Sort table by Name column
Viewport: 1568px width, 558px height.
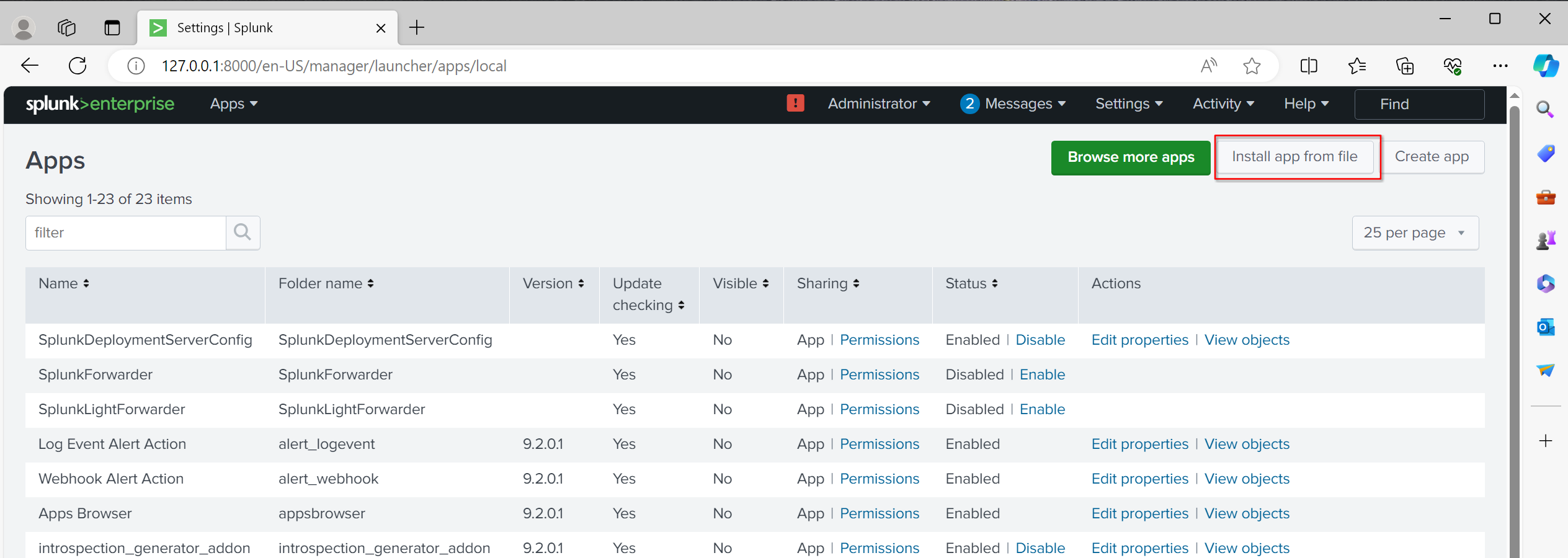[64, 283]
